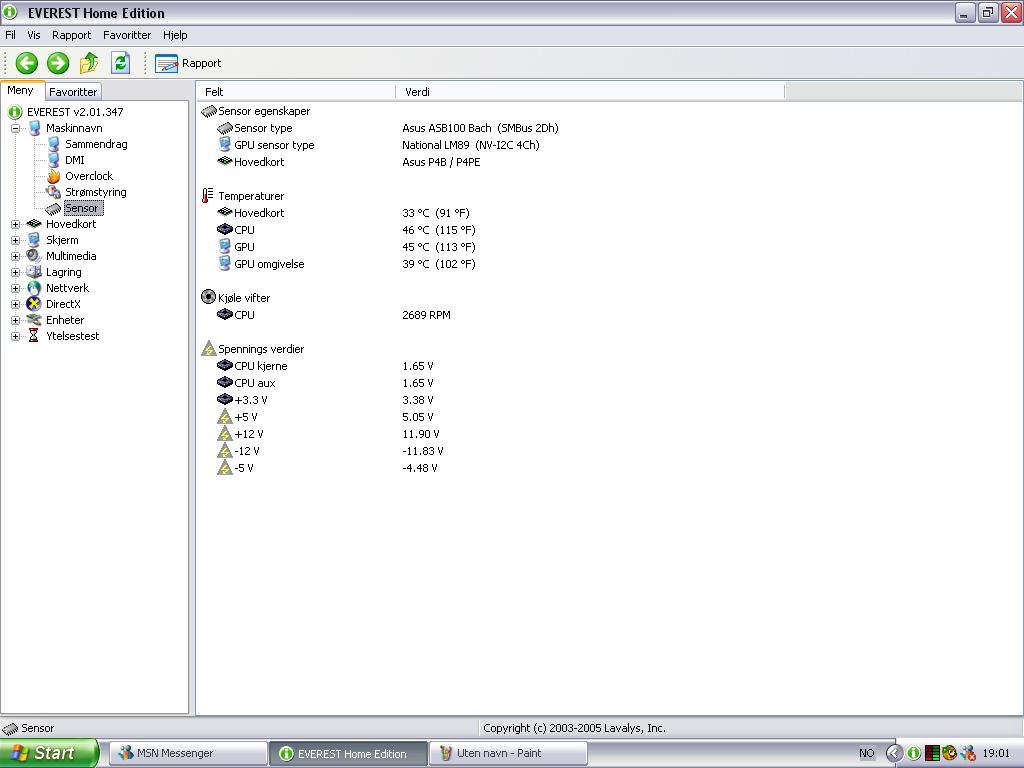Click the Ytelsestest hourglass icon
The image size is (1024, 768).
[33, 336]
